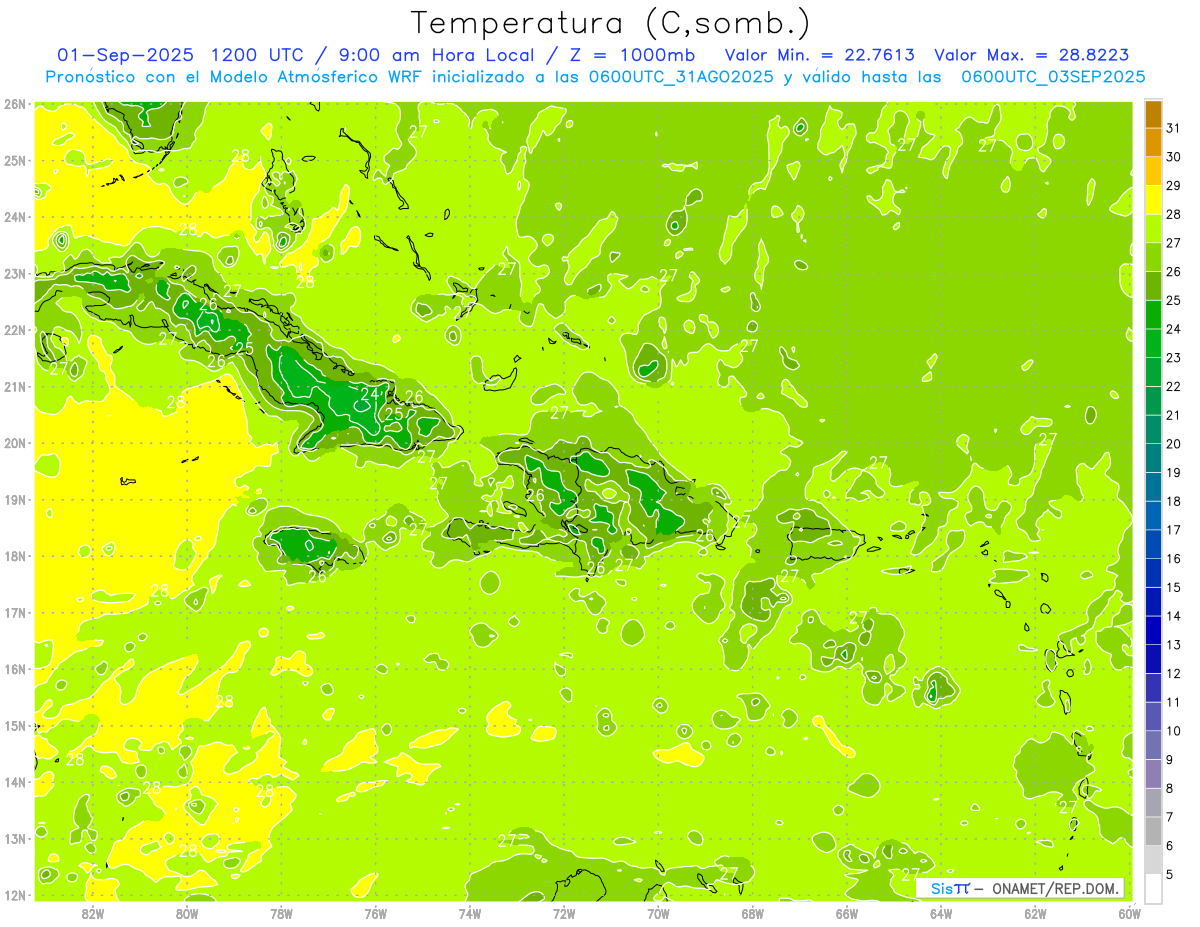Click the 78W longitude axis label

(282, 913)
